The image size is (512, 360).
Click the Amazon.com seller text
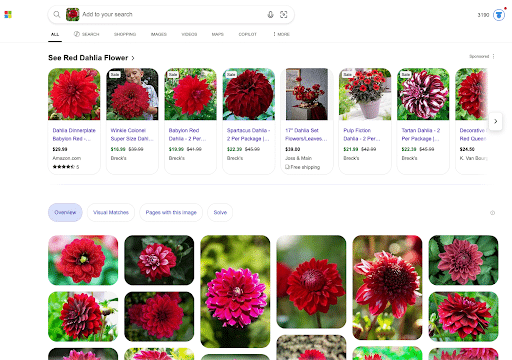click(67, 158)
